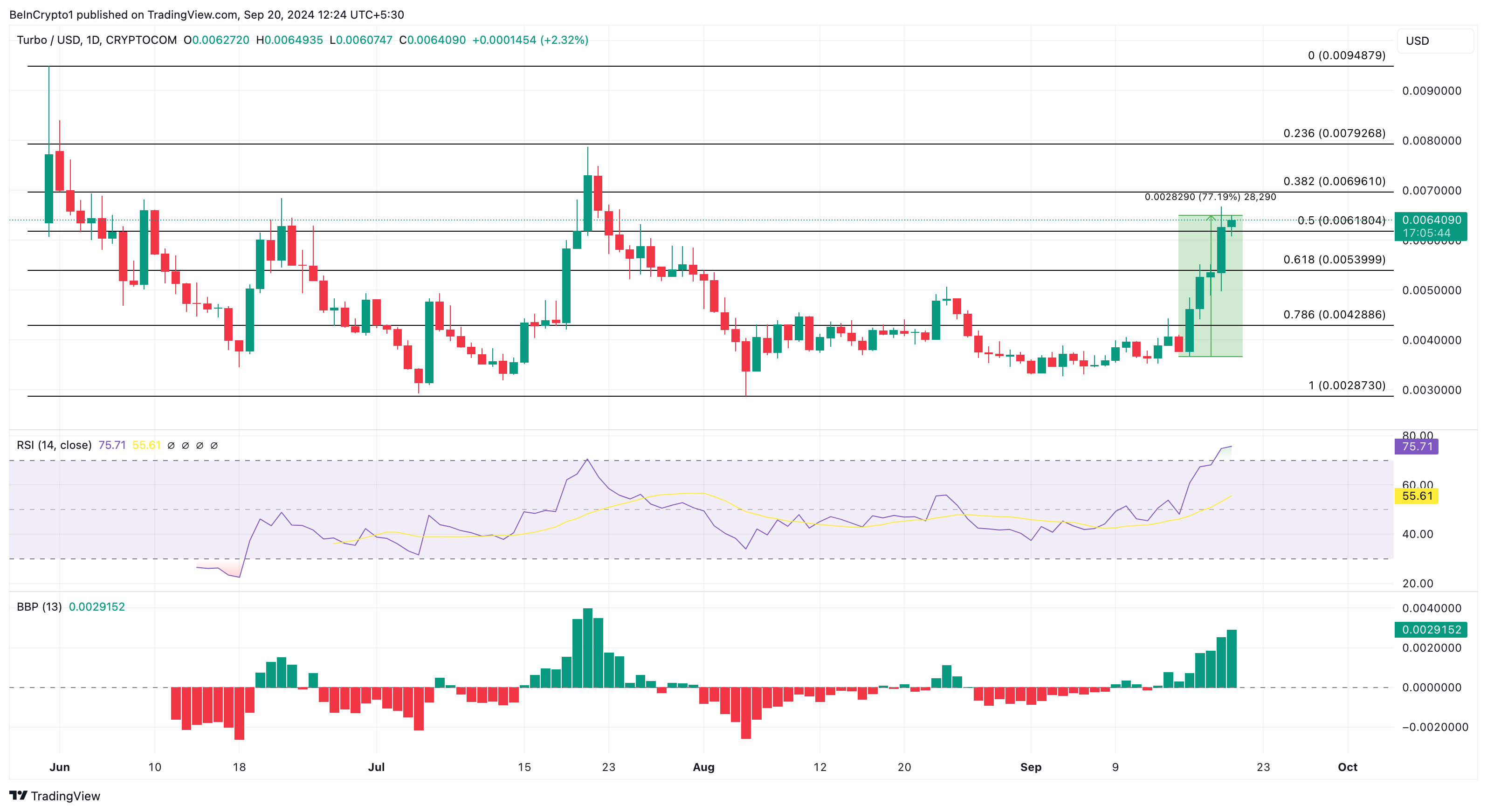Click the 0.0028290 (77.19%) measurement label
This screenshot has height=812, width=1487.
1210,197
